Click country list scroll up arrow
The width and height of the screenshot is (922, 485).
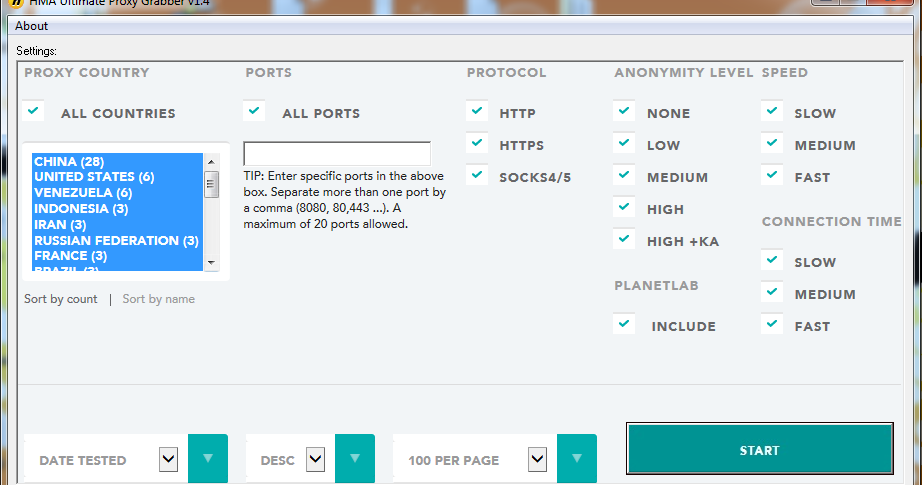[x=212, y=162]
